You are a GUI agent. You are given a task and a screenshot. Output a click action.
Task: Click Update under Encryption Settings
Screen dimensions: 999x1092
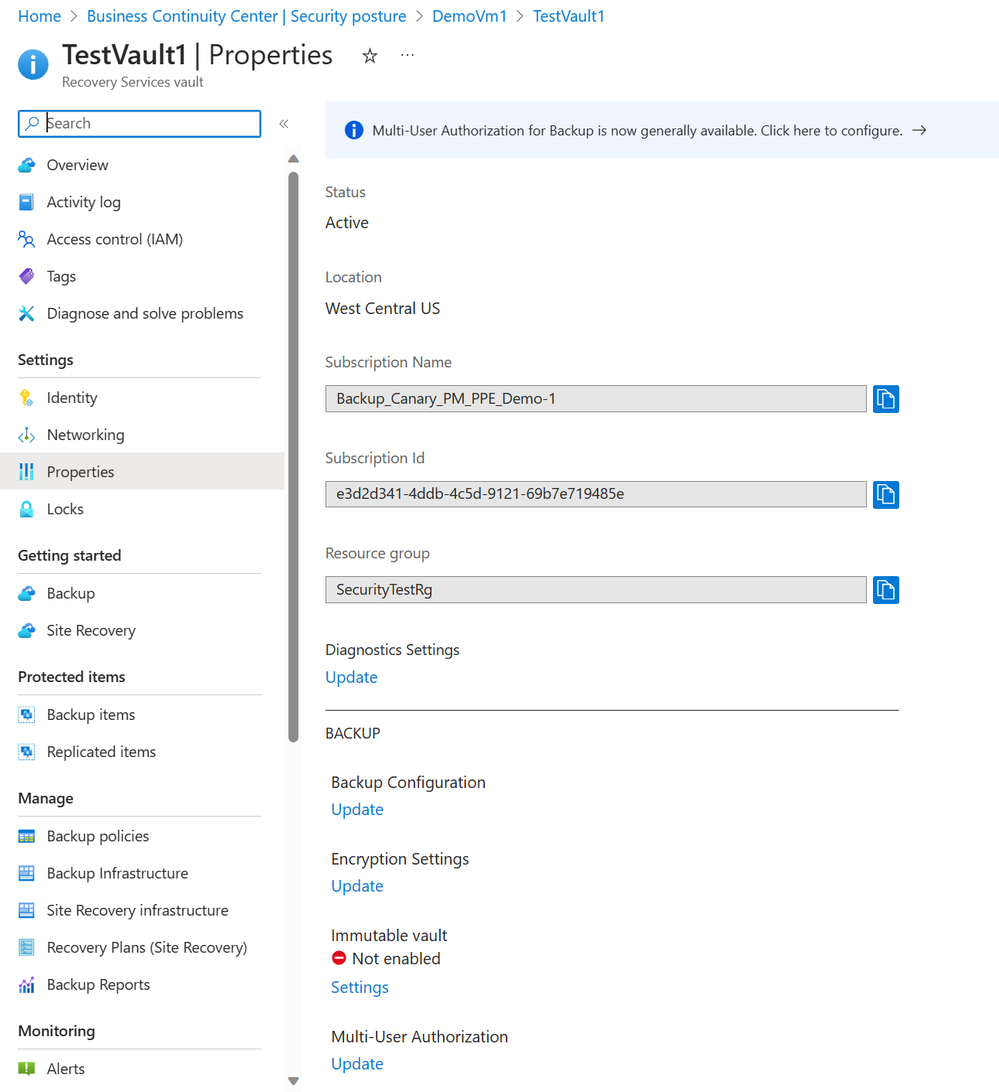click(357, 887)
